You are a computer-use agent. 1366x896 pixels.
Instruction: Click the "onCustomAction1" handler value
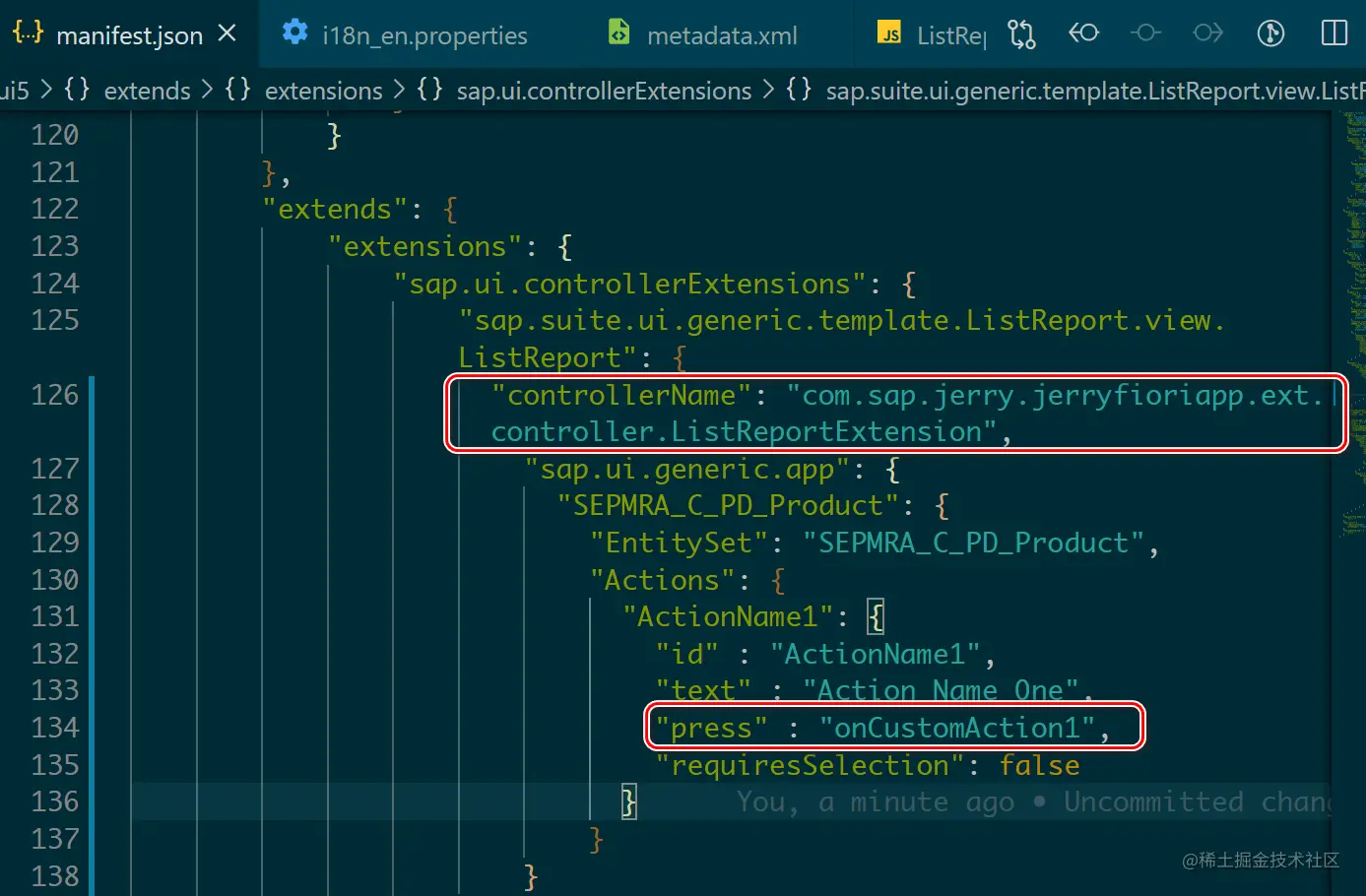[x=957, y=728]
